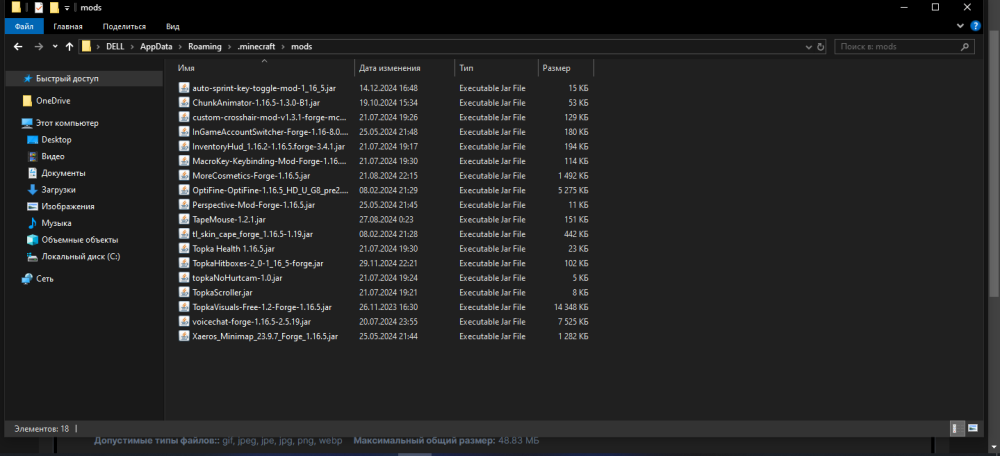Select jar icon of ChunkAnimator-1.16.5-1.3.0-B1.jar
This screenshot has height=456, width=1000.
pyautogui.click(x=184, y=102)
